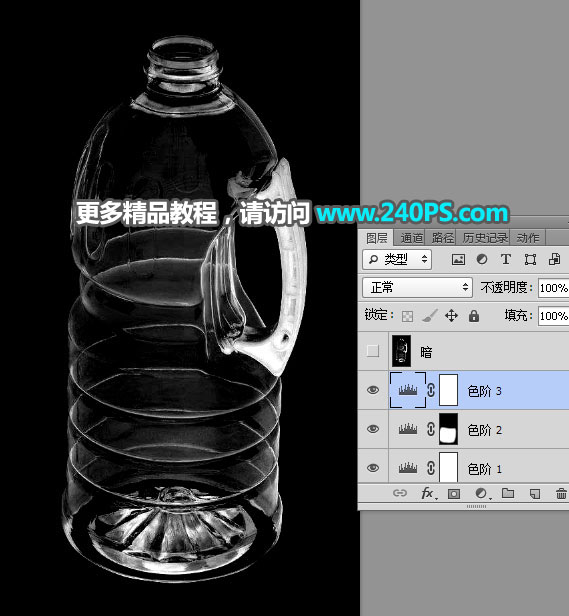Click the 色阶 1 levels adjustment icon
This screenshot has width=569, height=616.
[407, 468]
